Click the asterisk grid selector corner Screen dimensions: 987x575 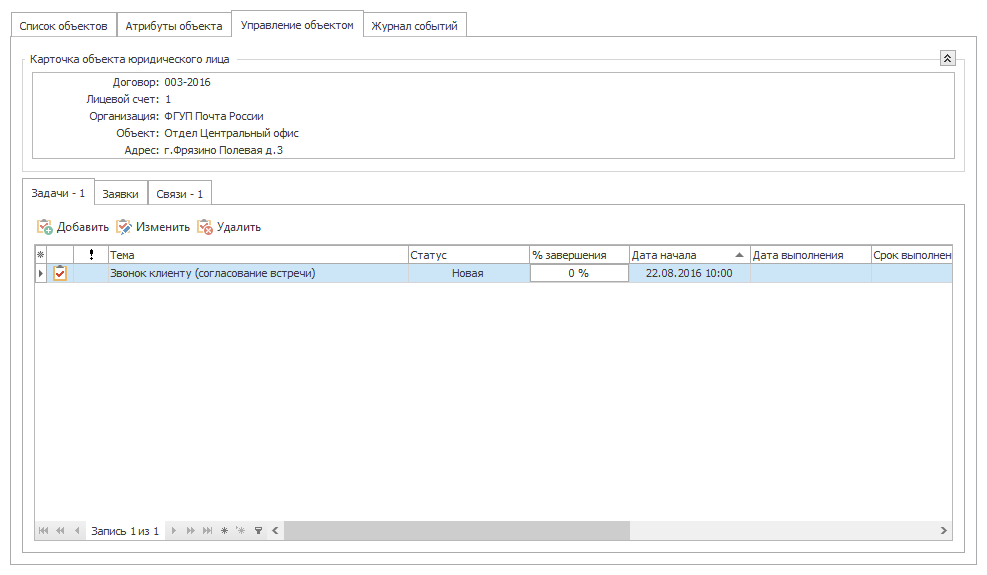click(x=41, y=254)
